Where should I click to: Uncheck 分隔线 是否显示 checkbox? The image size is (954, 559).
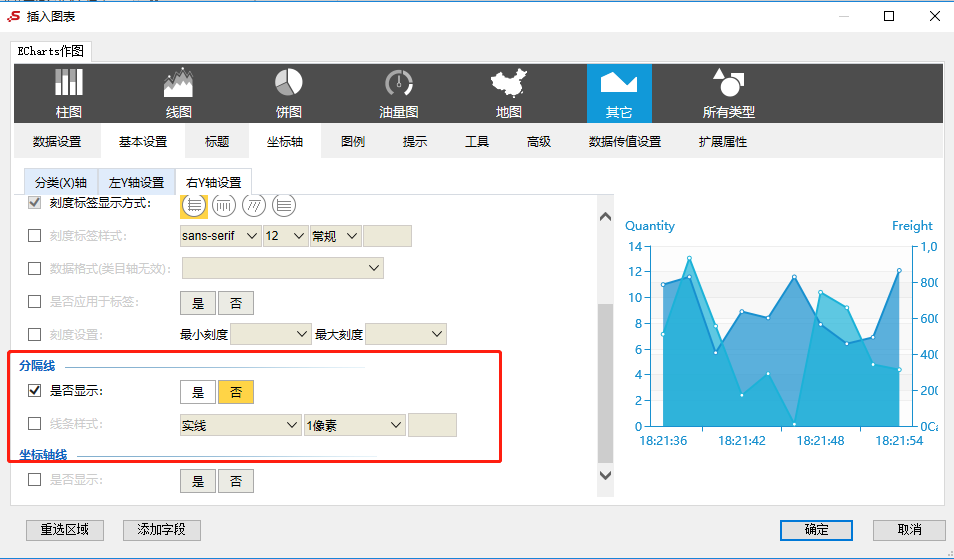click(35, 391)
